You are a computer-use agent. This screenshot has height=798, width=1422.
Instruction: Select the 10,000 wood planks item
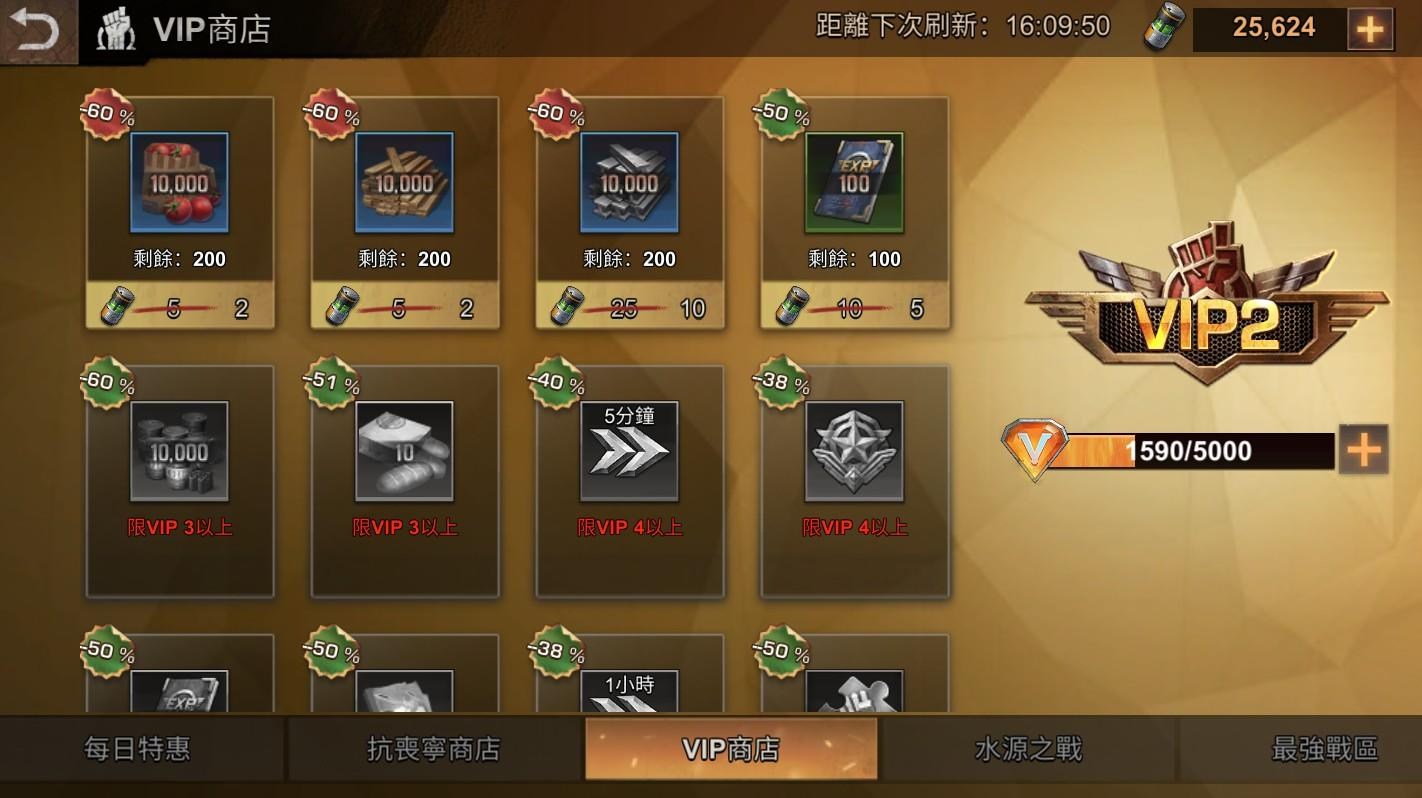point(404,183)
